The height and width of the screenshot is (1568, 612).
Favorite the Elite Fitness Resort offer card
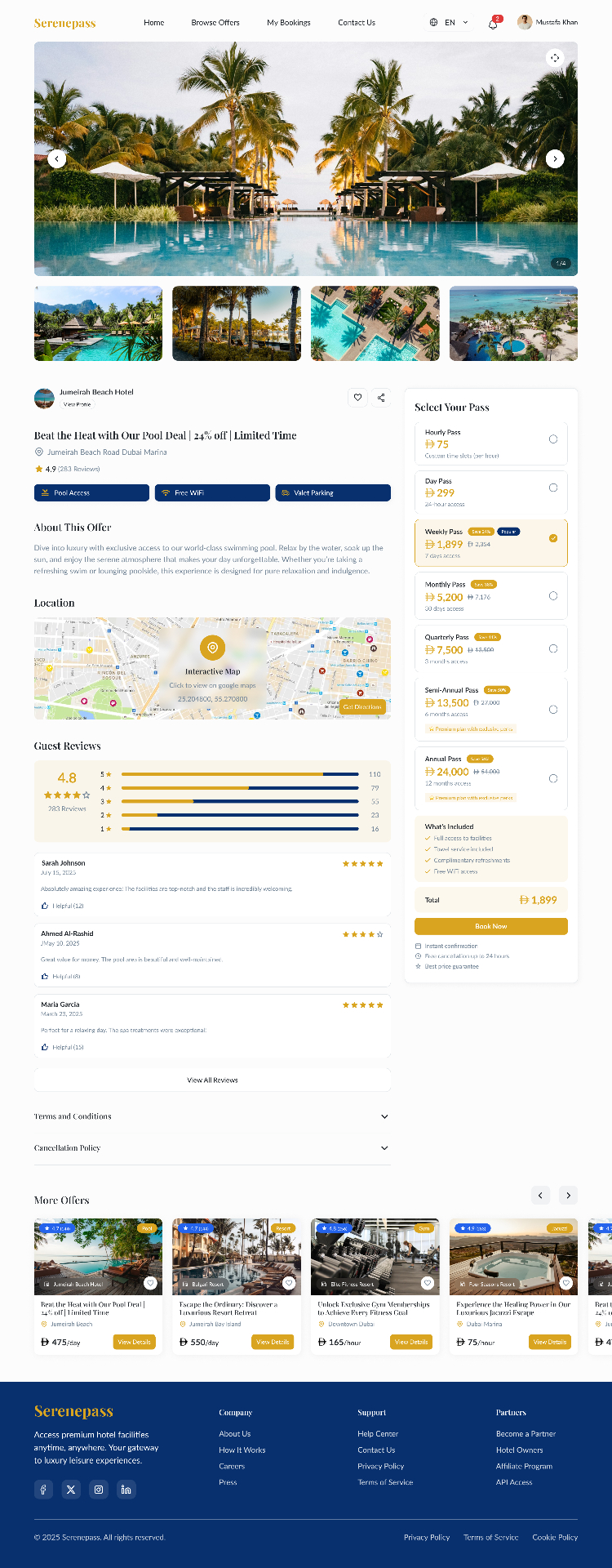428,1283
